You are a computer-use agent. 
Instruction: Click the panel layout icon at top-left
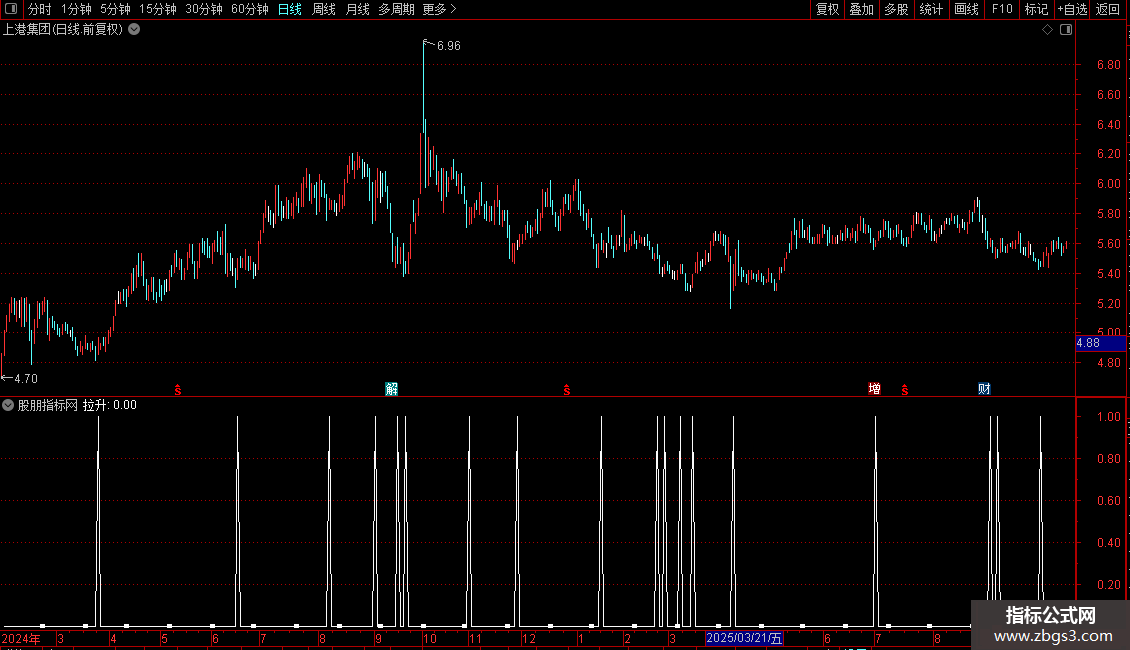(11, 9)
